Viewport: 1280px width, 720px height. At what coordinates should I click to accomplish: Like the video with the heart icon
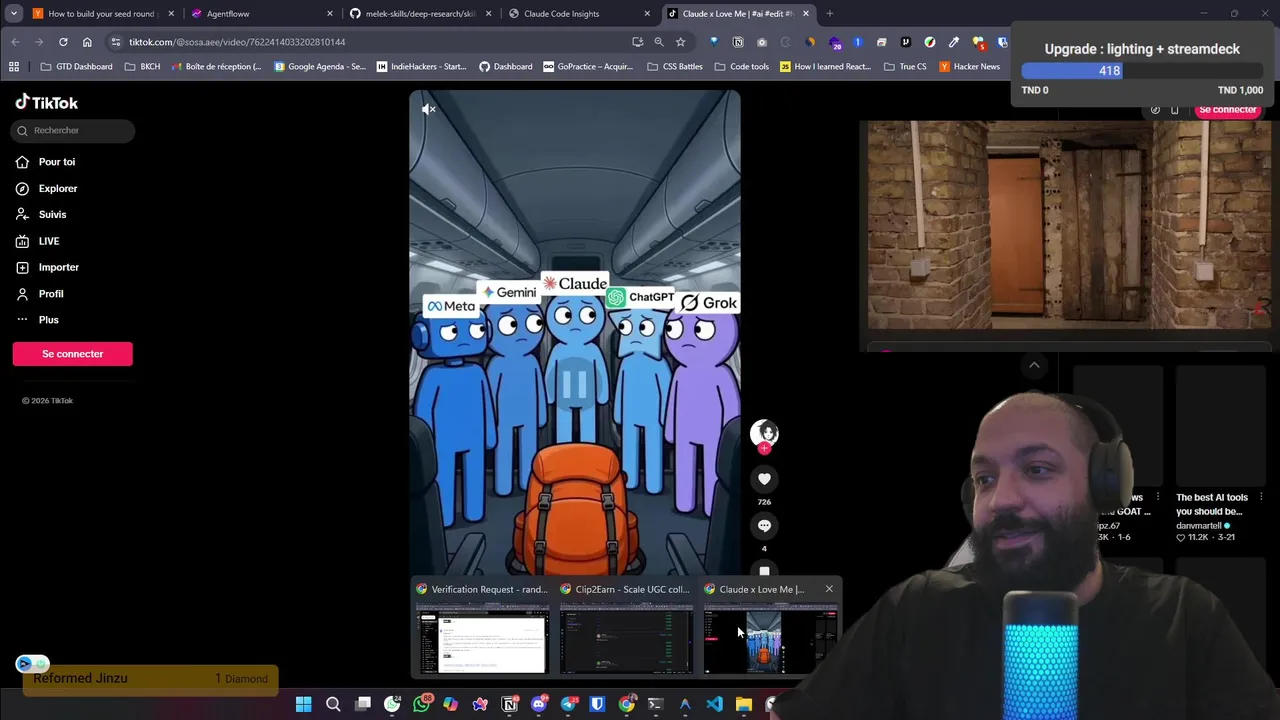tap(764, 480)
